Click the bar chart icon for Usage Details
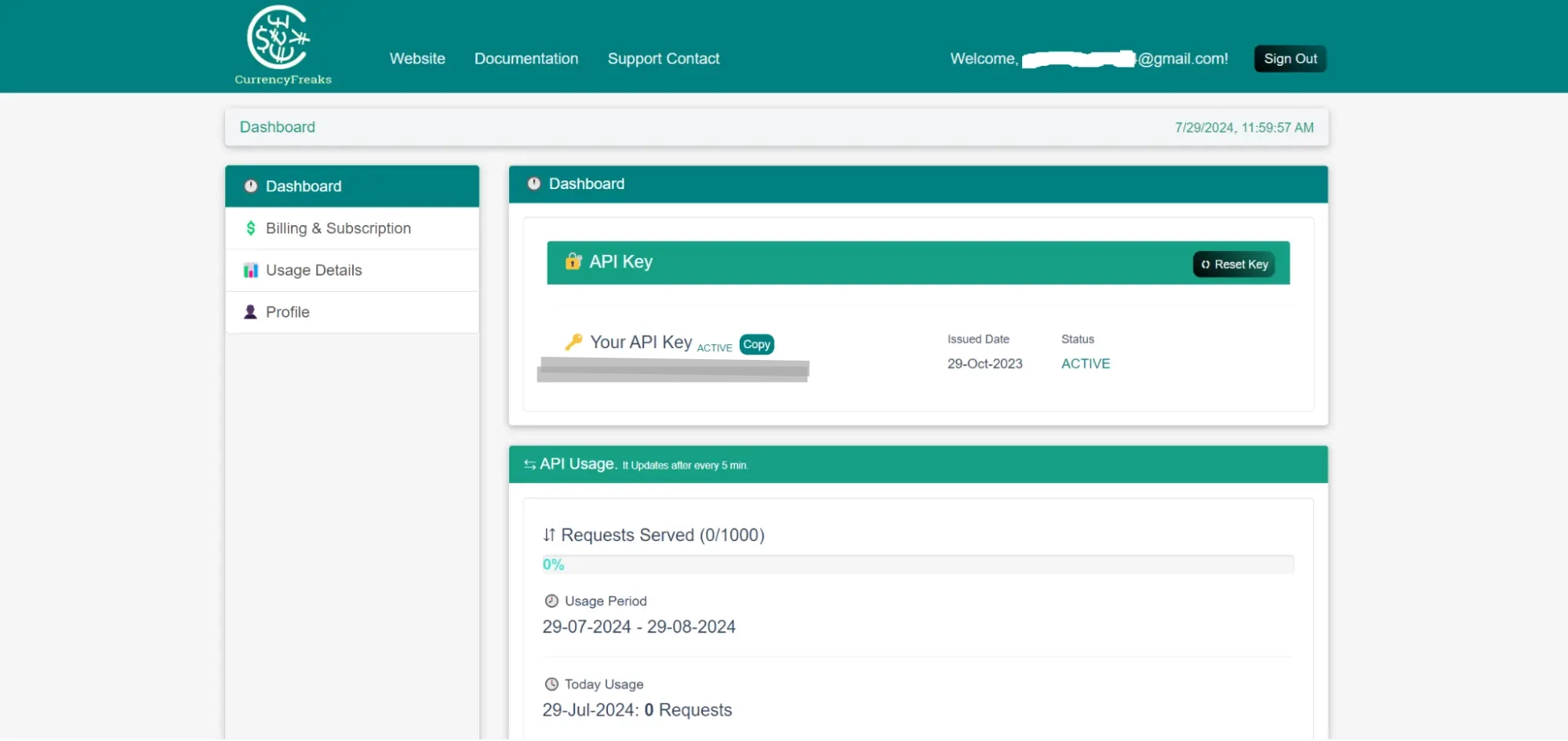This screenshot has height=741, width=1568. pyautogui.click(x=251, y=270)
